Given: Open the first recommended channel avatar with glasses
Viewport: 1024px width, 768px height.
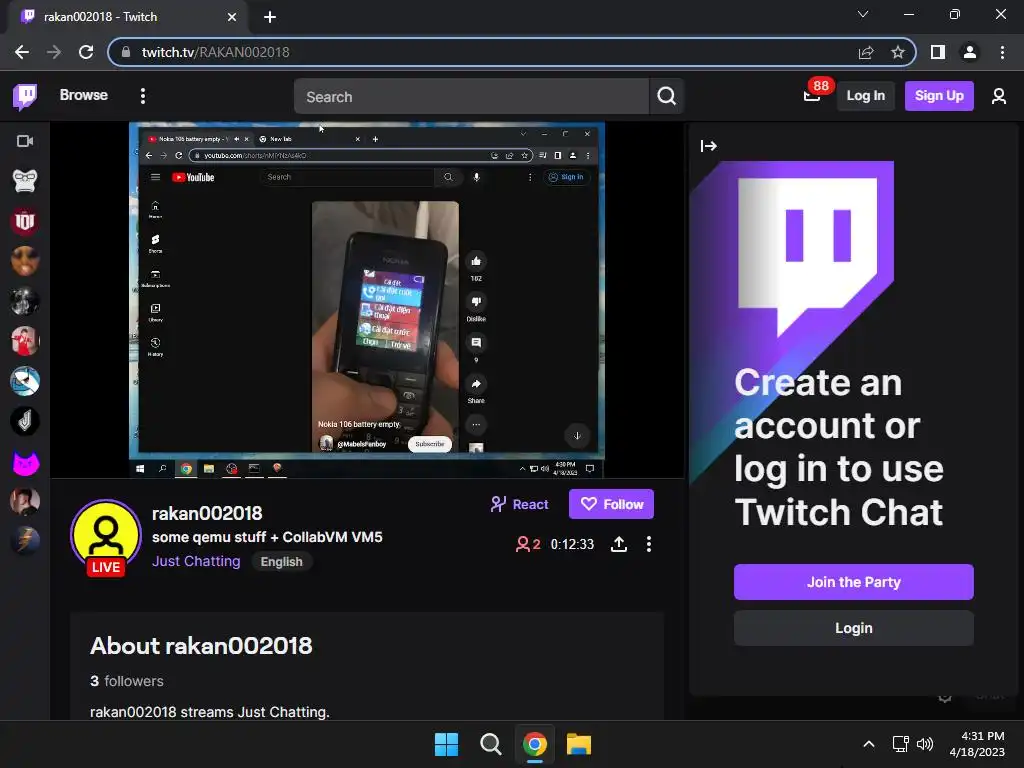Looking at the screenshot, I should 25,181.
